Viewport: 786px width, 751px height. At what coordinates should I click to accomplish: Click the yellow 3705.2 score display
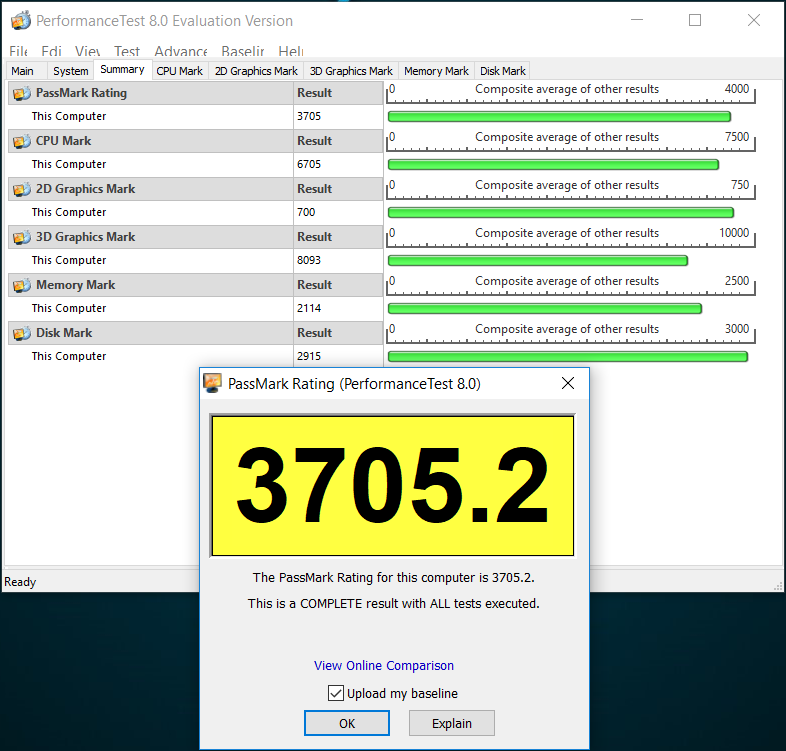(x=392, y=485)
